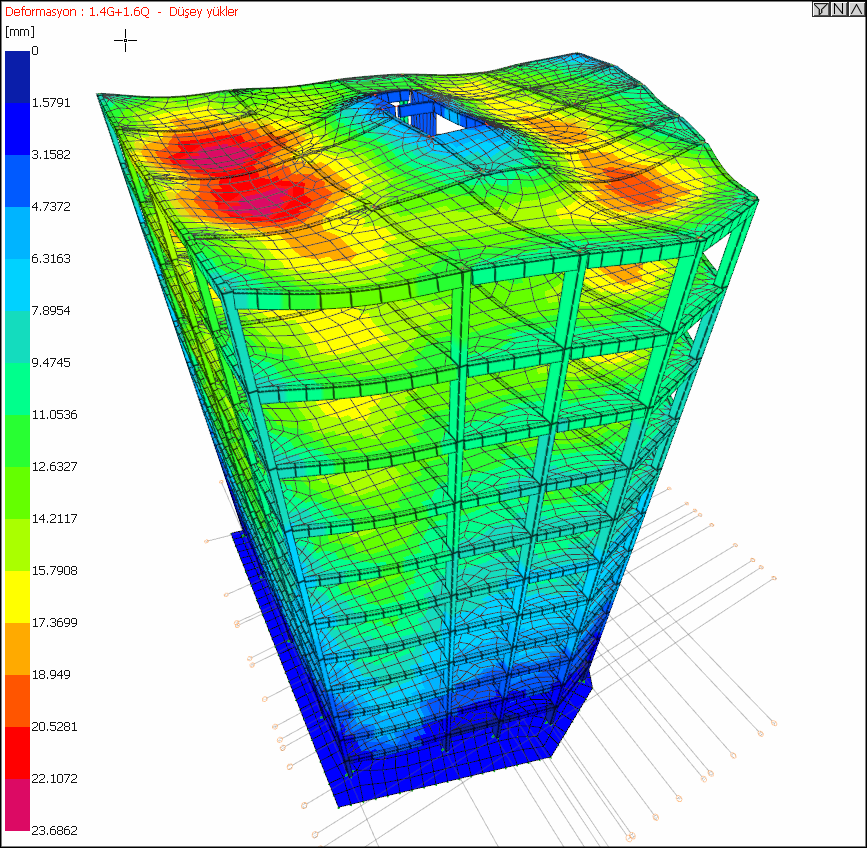This screenshot has width=867, height=848.
Task: Click the N button in top-right corner
Action: tap(837, 10)
